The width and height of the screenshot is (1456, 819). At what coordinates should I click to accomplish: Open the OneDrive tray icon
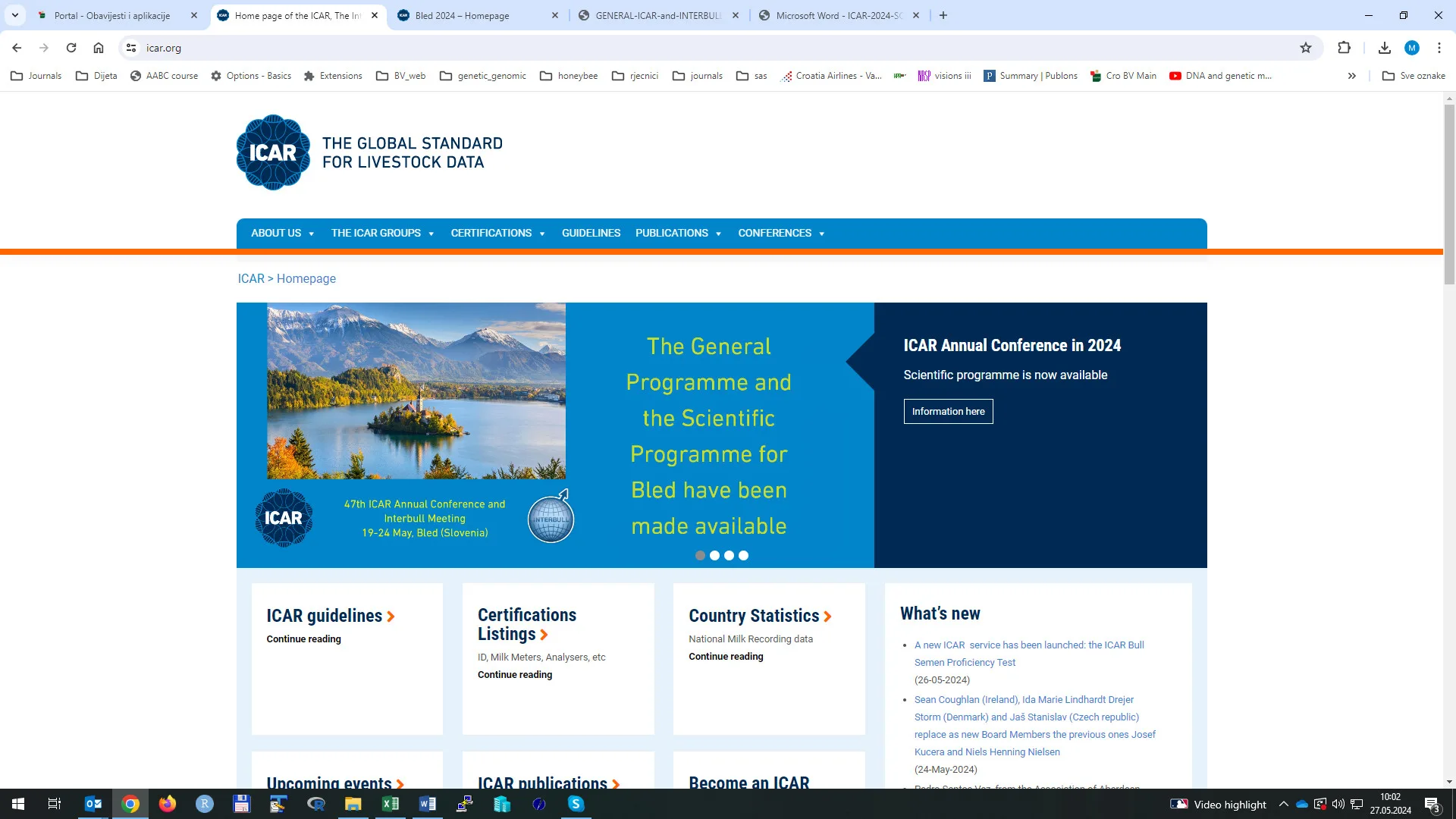(x=1302, y=804)
